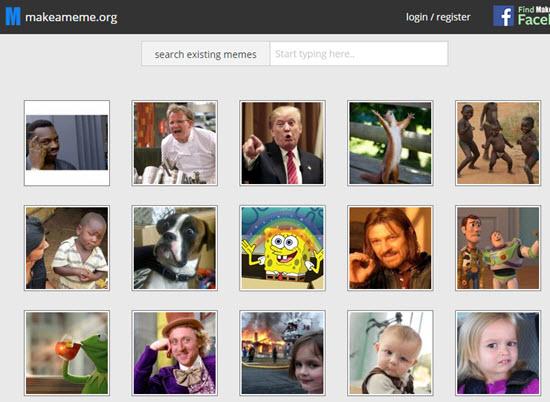Image resolution: width=550 pixels, height=402 pixels.
Task: Select the SpongeBob rainbow imagination meme
Action: tap(282, 248)
